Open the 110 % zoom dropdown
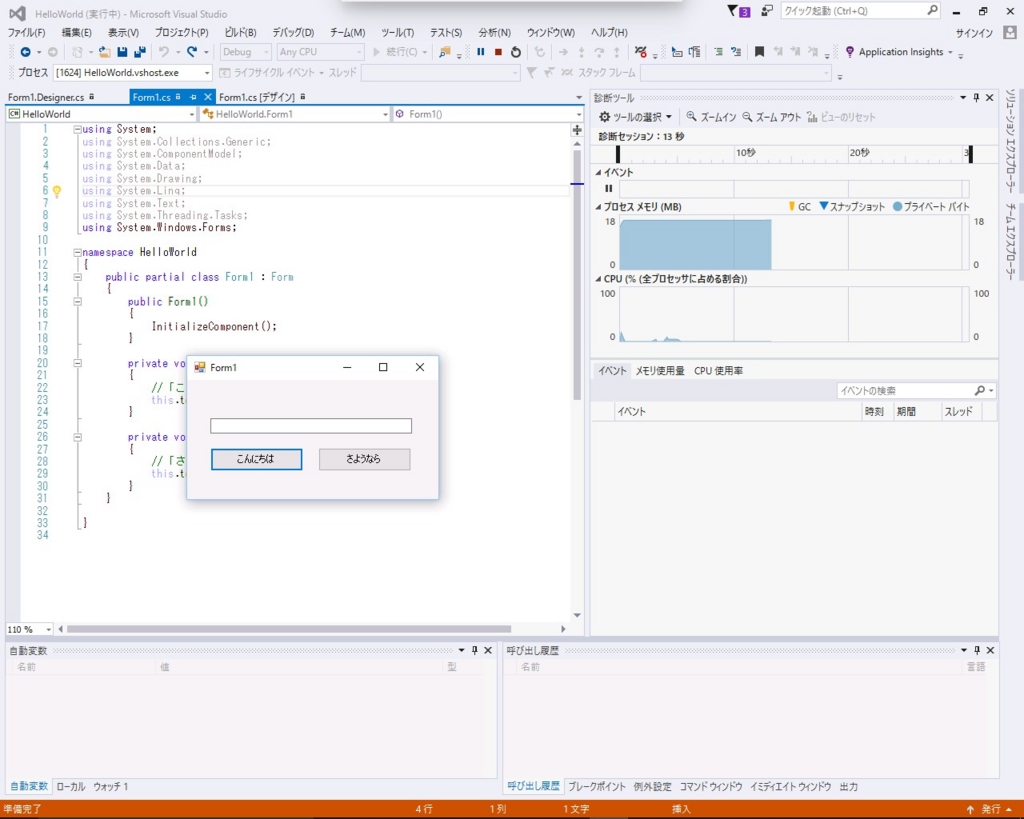Screen dimensions: 1024x819 click(x=48, y=629)
